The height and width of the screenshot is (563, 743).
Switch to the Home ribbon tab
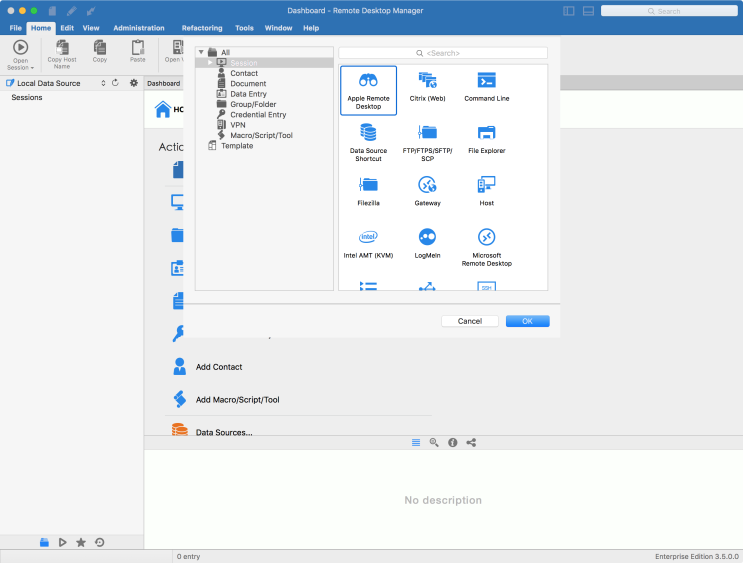tap(41, 28)
